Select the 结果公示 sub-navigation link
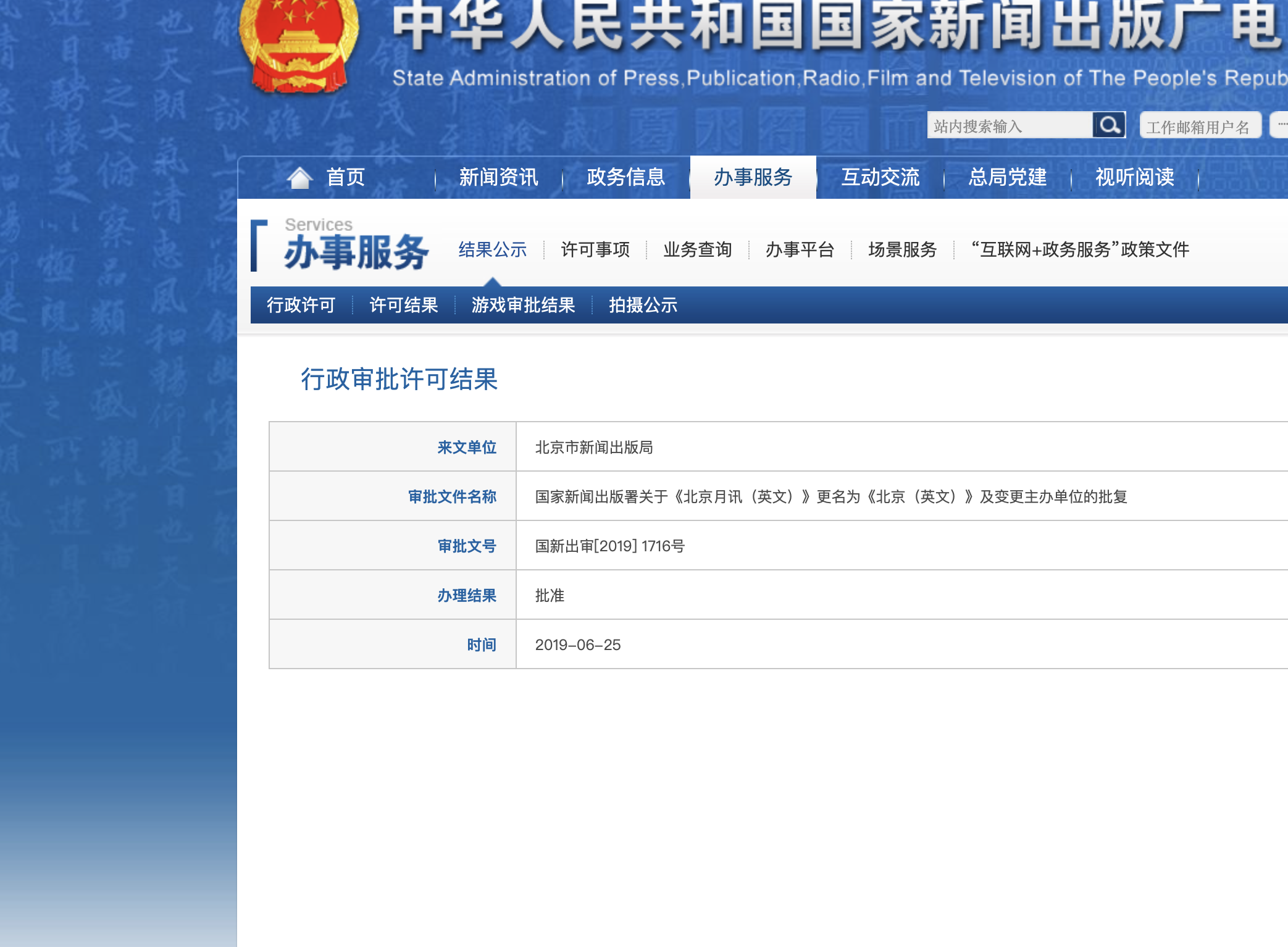This screenshot has height=947, width=1288. 492,249
